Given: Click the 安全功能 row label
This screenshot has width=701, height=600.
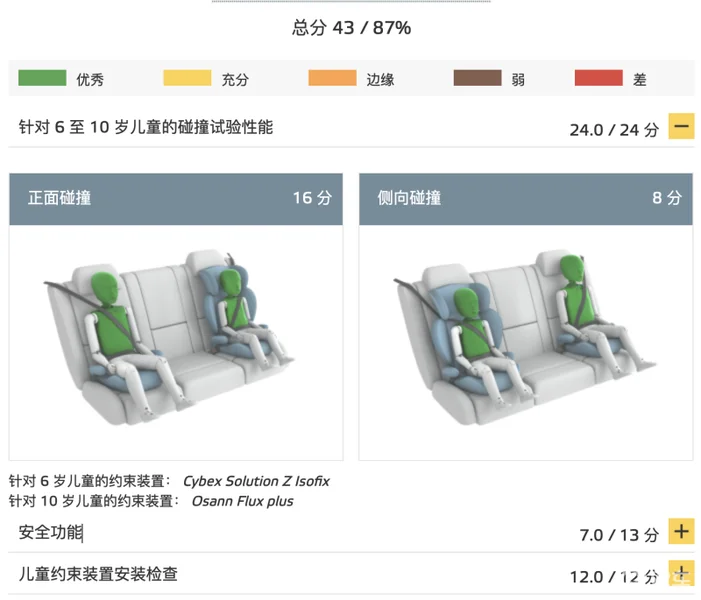Looking at the screenshot, I should 51,532.
